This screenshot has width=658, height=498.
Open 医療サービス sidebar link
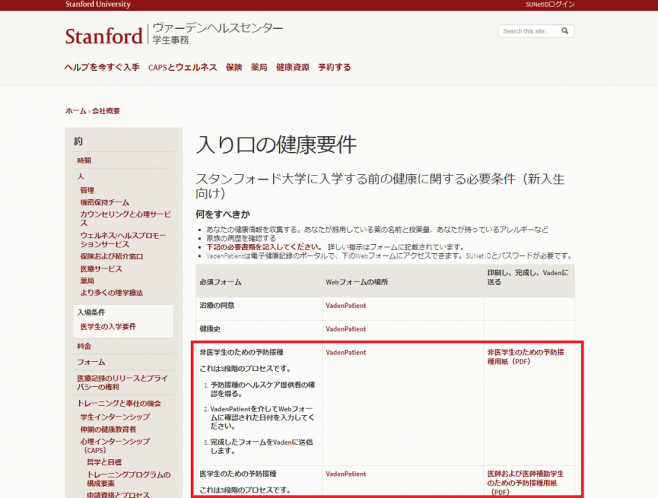(101, 269)
